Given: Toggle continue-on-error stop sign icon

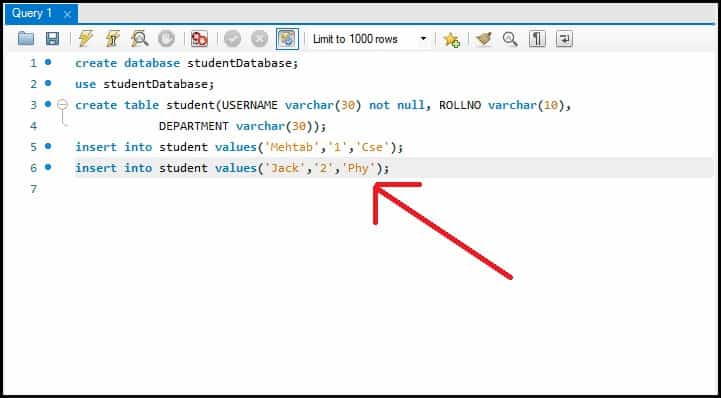Looking at the screenshot, I should 200,39.
